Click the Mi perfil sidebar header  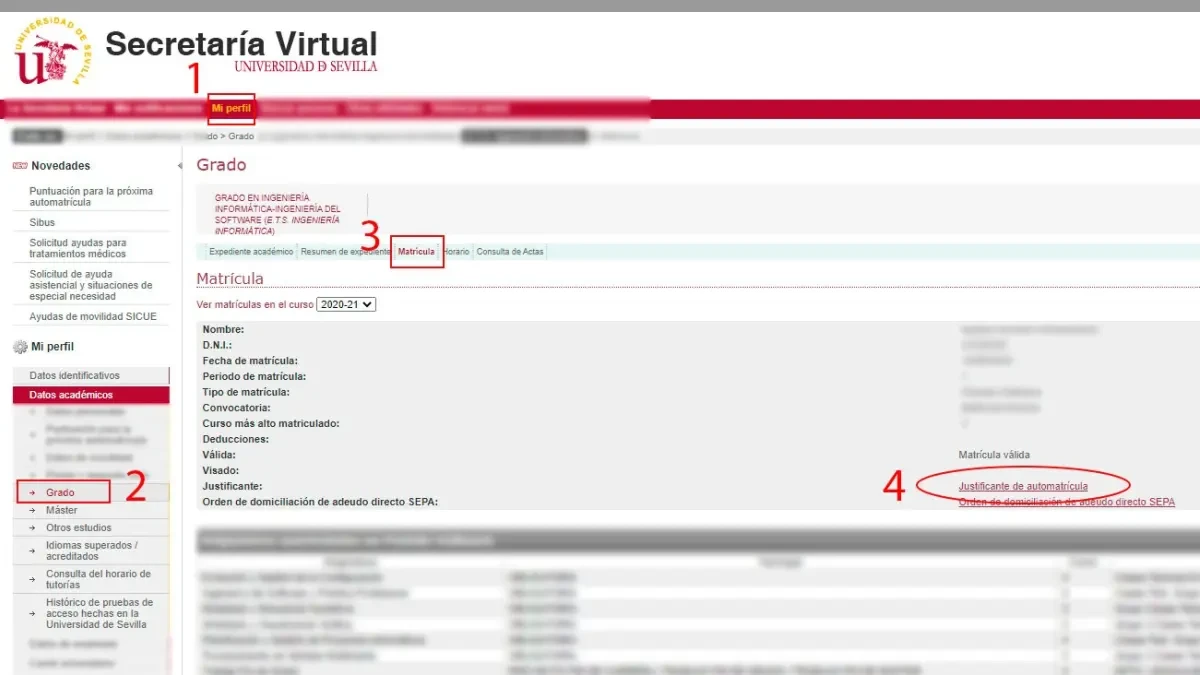[x=52, y=347]
